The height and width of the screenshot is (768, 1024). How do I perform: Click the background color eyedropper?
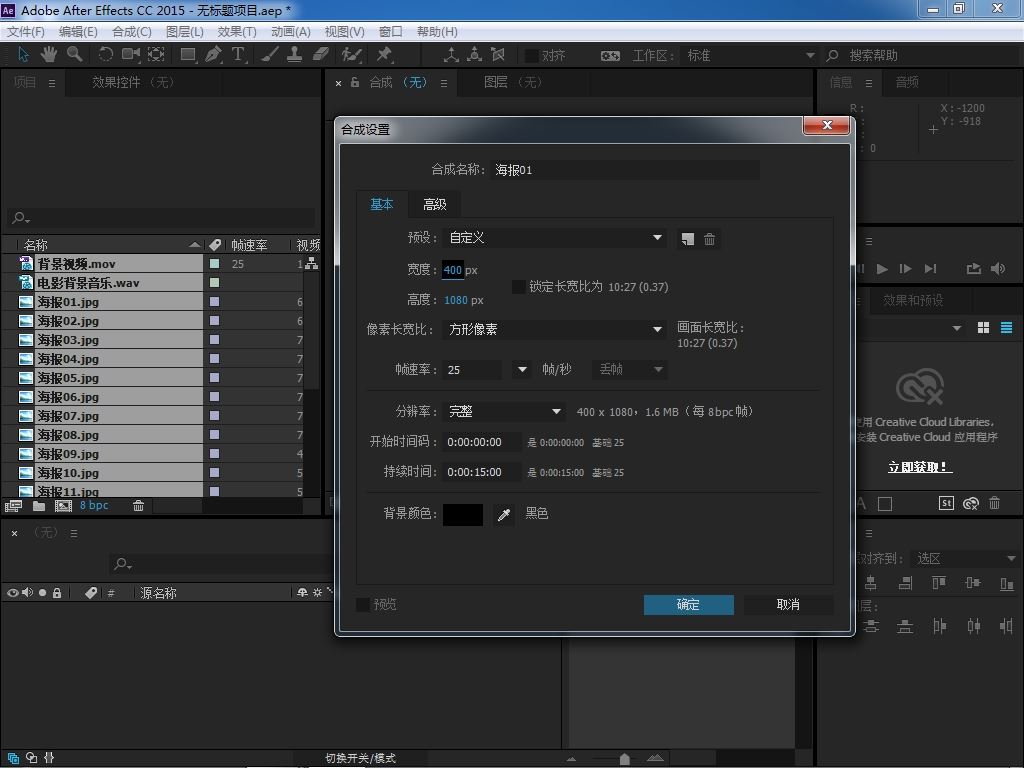pyautogui.click(x=504, y=515)
